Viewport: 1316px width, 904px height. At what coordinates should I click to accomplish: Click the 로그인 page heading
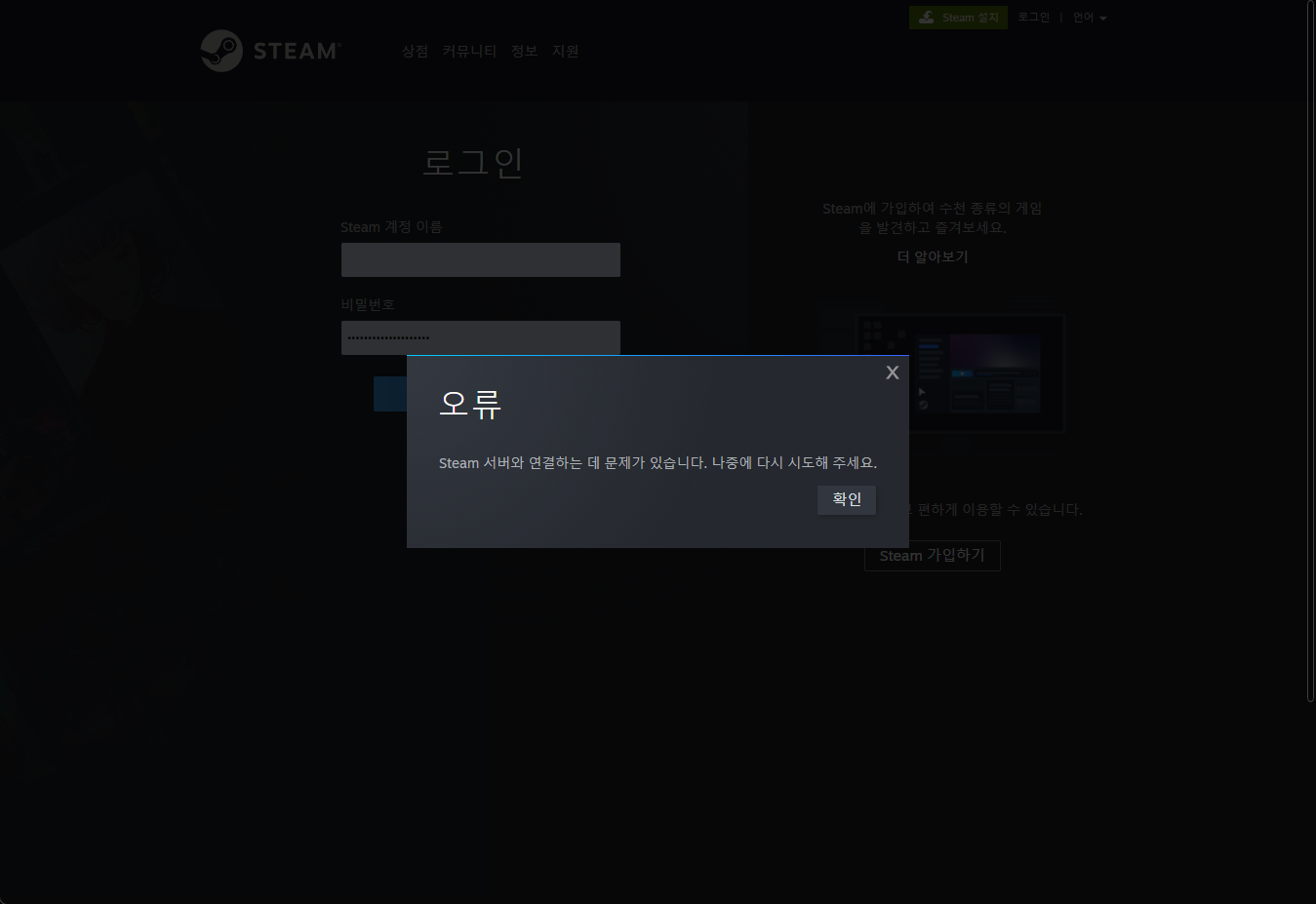click(473, 162)
